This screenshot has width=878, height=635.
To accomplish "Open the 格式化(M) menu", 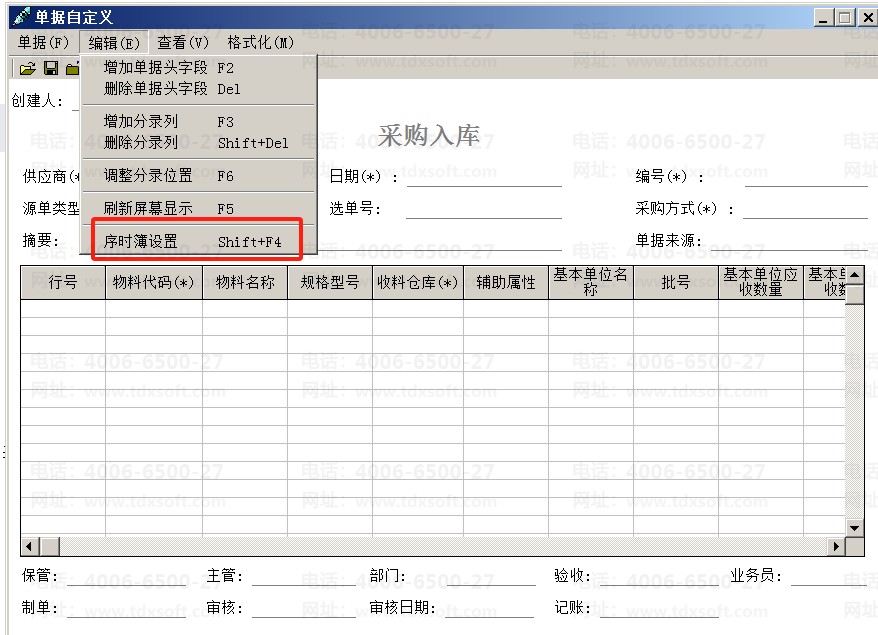I will point(260,43).
